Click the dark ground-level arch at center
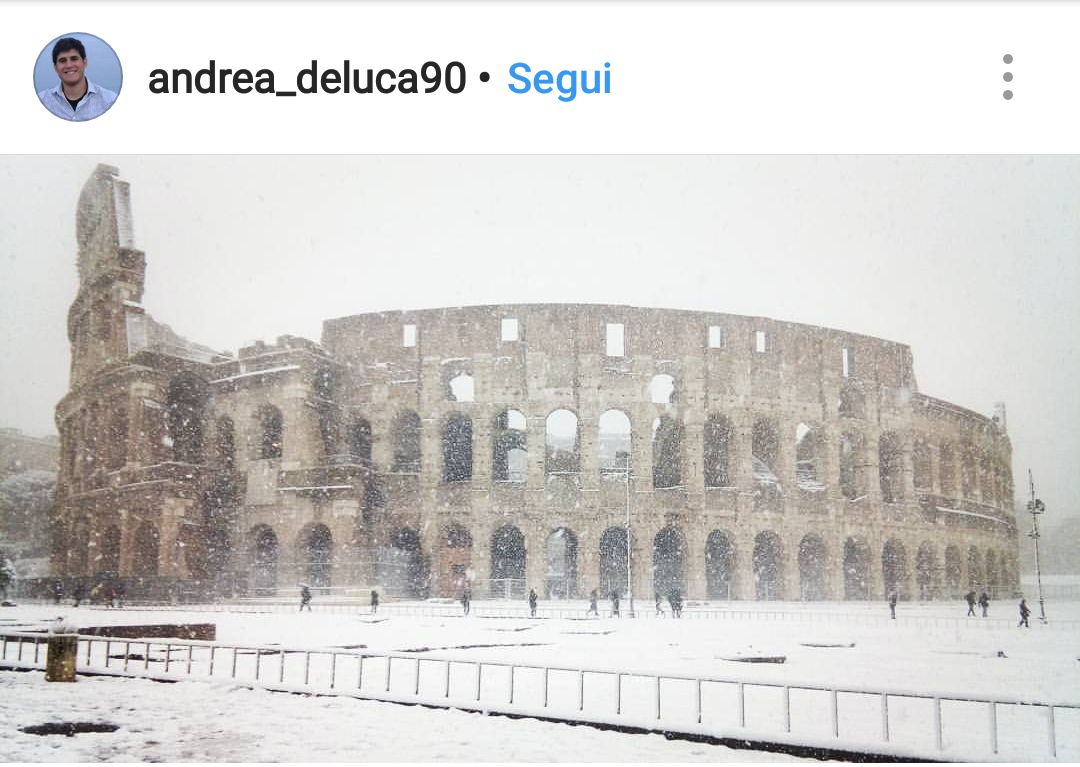The height and width of the screenshot is (767, 1080). click(x=508, y=559)
